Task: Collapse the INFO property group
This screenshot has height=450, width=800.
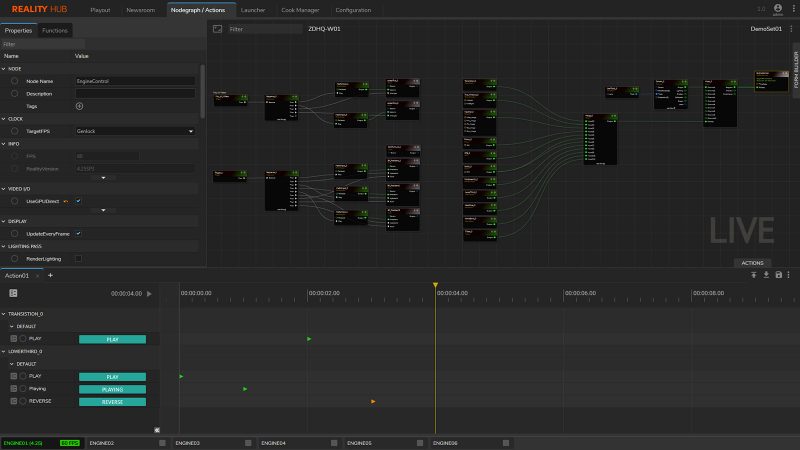Action: (x=4, y=144)
